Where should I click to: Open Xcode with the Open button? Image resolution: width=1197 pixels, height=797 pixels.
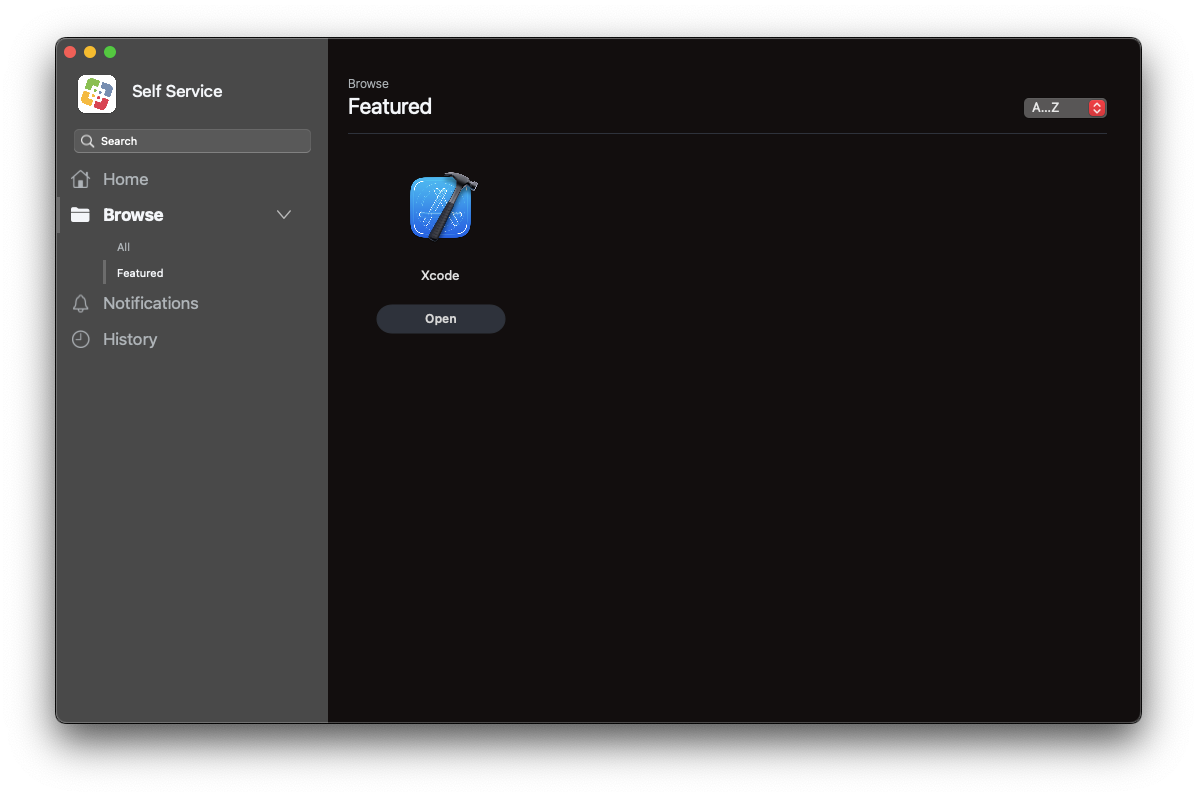click(x=440, y=319)
